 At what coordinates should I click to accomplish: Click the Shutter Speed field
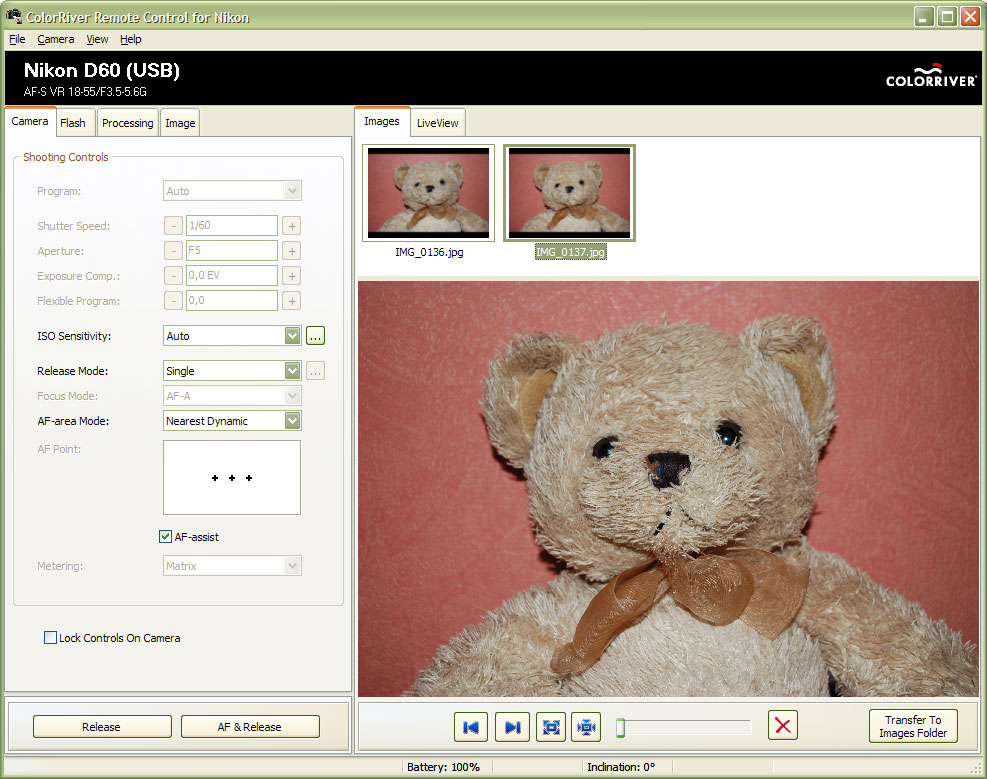tap(232, 225)
